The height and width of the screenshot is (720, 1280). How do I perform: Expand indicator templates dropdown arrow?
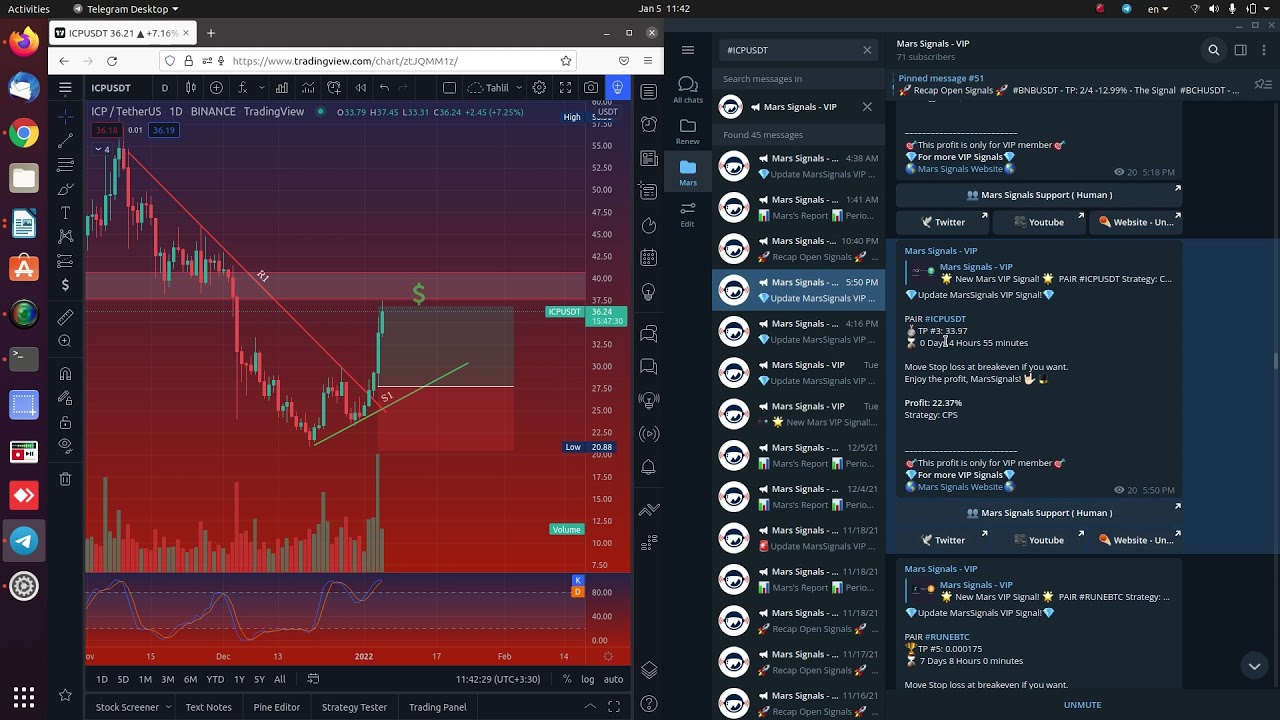261,88
